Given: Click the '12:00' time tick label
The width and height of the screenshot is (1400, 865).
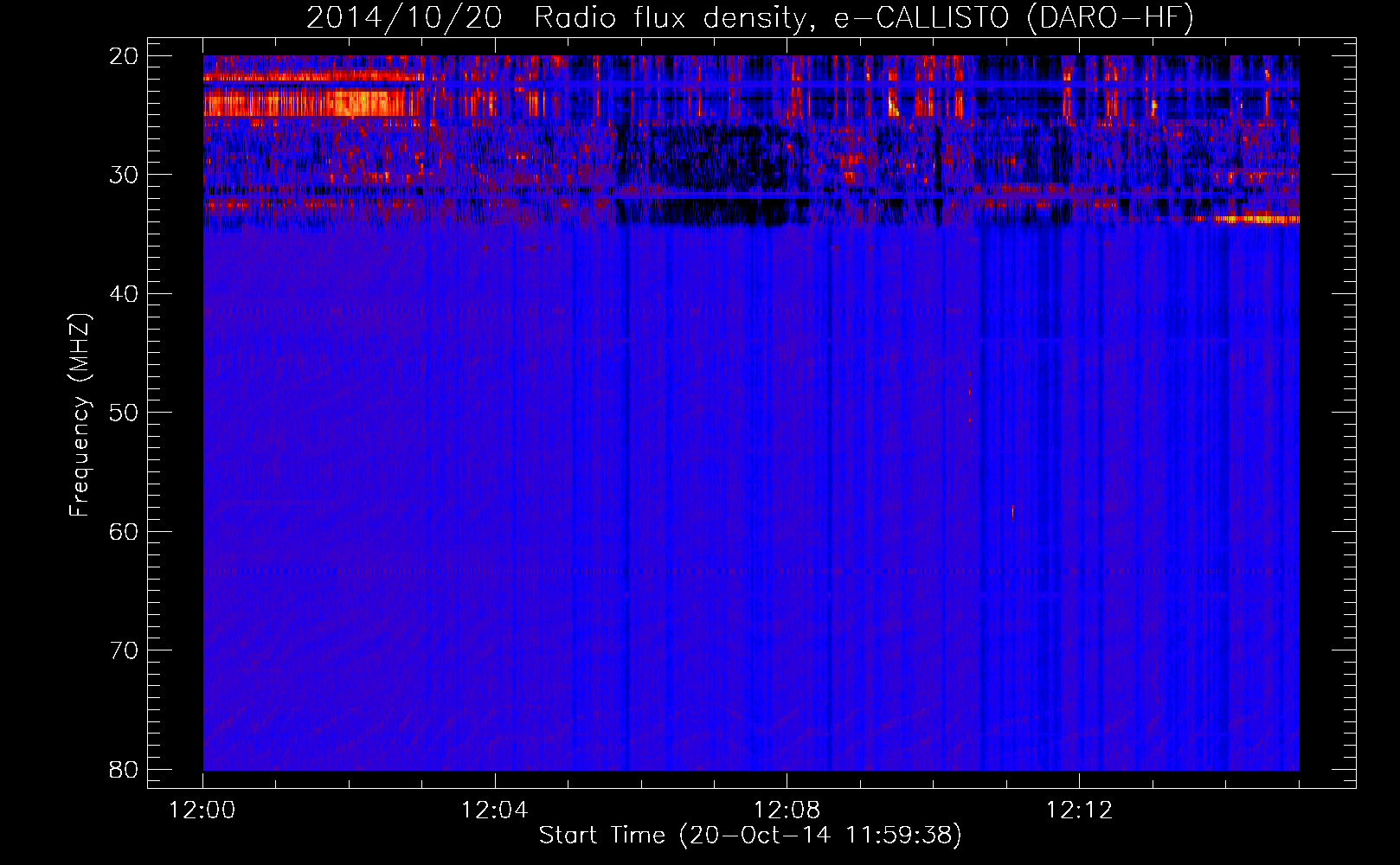Looking at the screenshot, I should click(202, 811).
